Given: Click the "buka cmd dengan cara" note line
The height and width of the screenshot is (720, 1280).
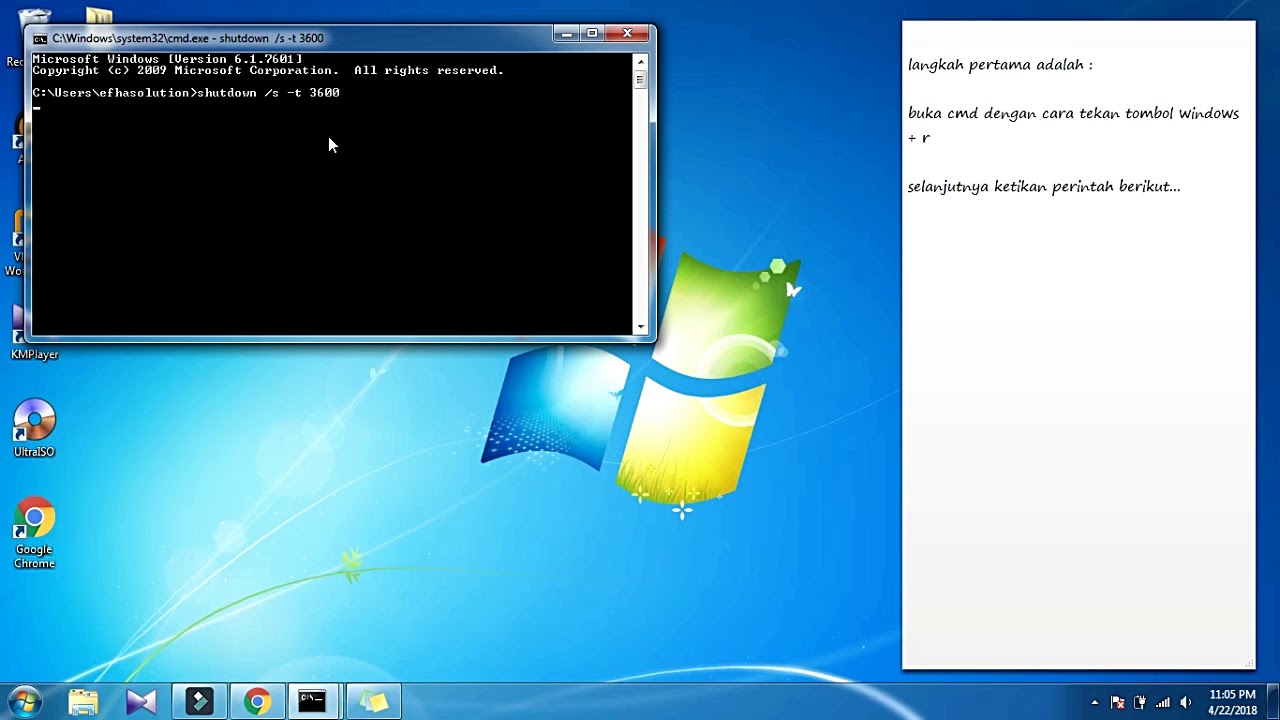Looking at the screenshot, I should (x=1073, y=125).
